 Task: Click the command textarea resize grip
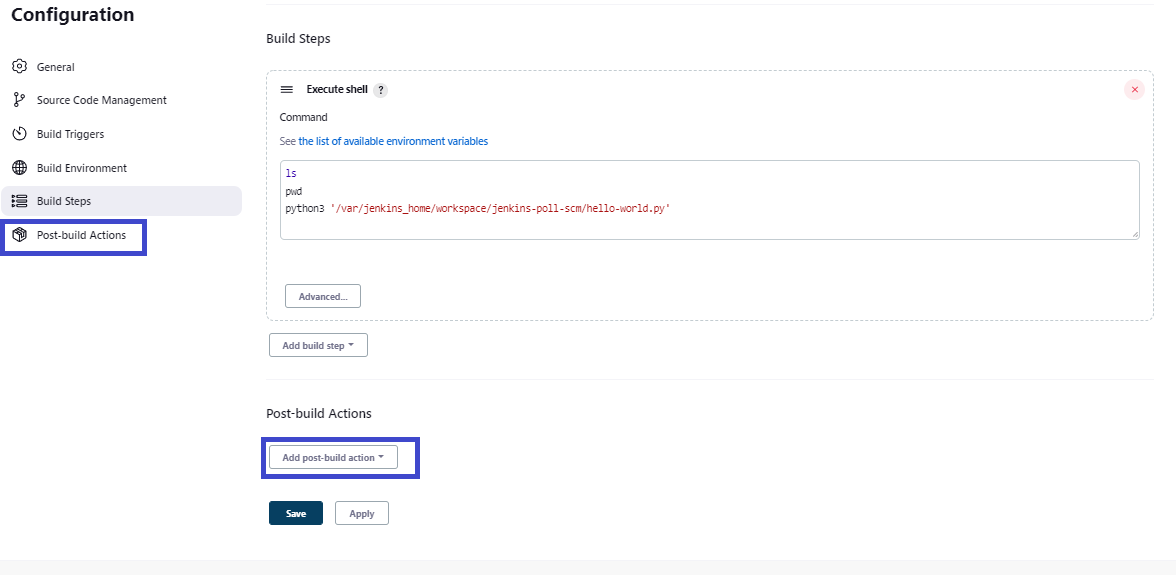[x=1135, y=235]
